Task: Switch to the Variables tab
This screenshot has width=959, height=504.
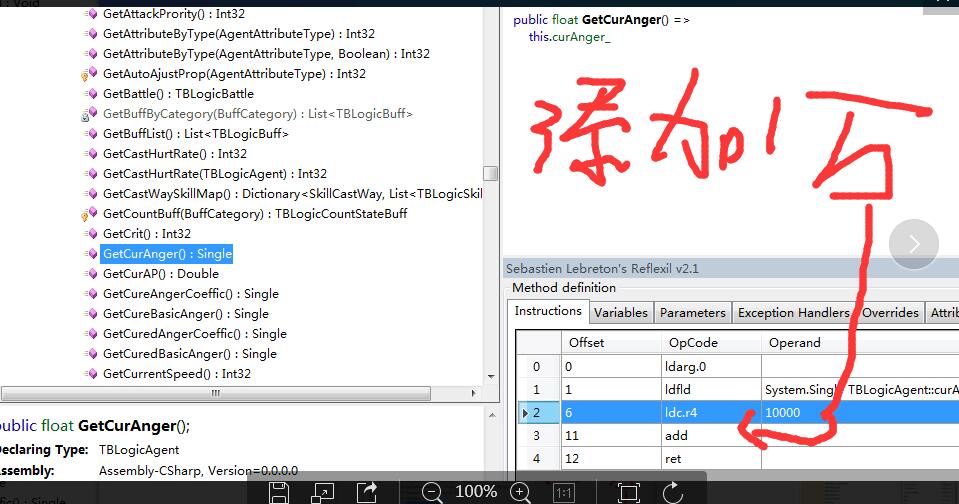Action: pyautogui.click(x=621, y=313)
